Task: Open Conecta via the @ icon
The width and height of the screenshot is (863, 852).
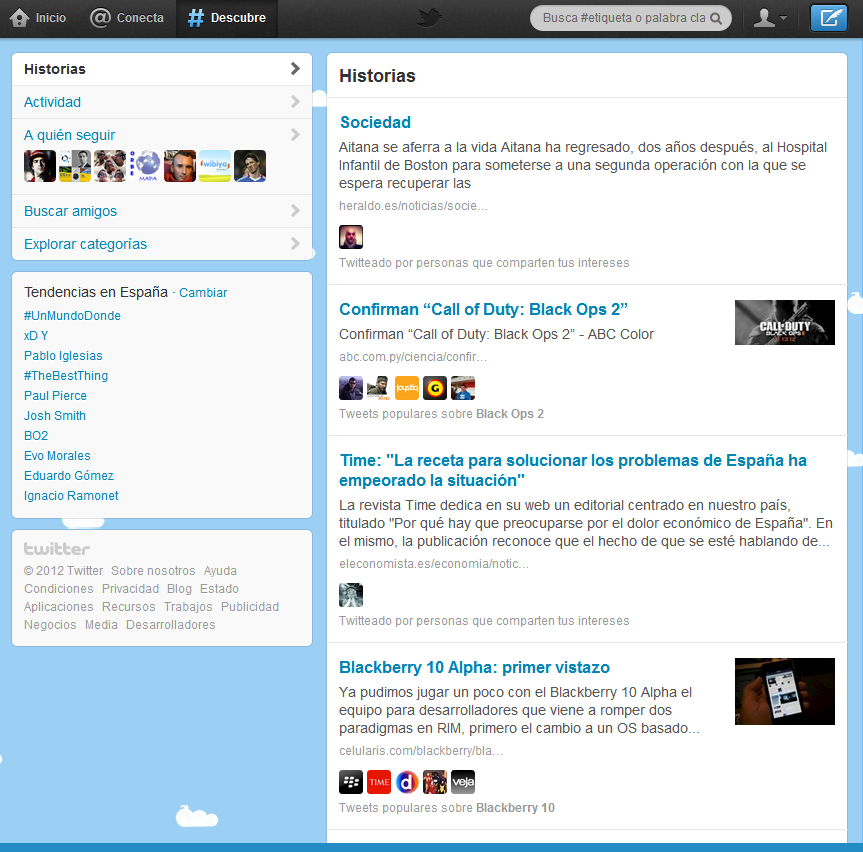Action: (x=101, y=18)
